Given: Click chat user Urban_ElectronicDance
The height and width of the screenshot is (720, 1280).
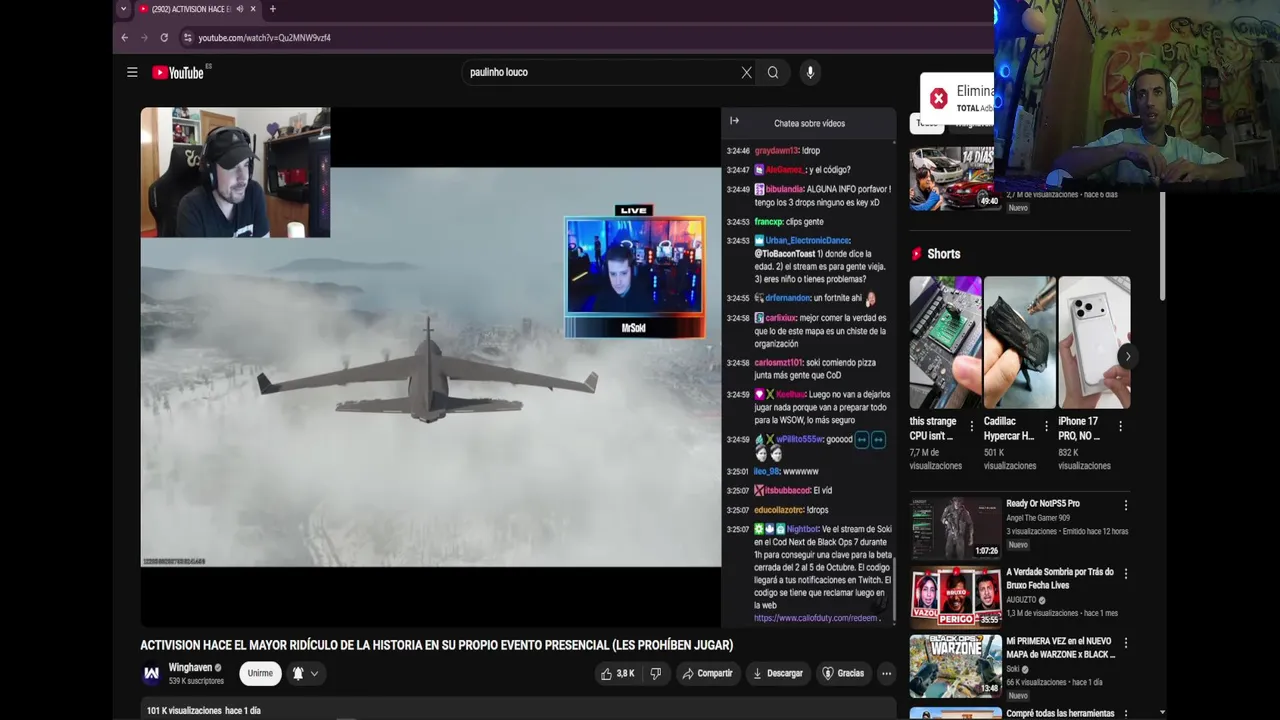Looking at the screenshot, I should pos(807,240).
